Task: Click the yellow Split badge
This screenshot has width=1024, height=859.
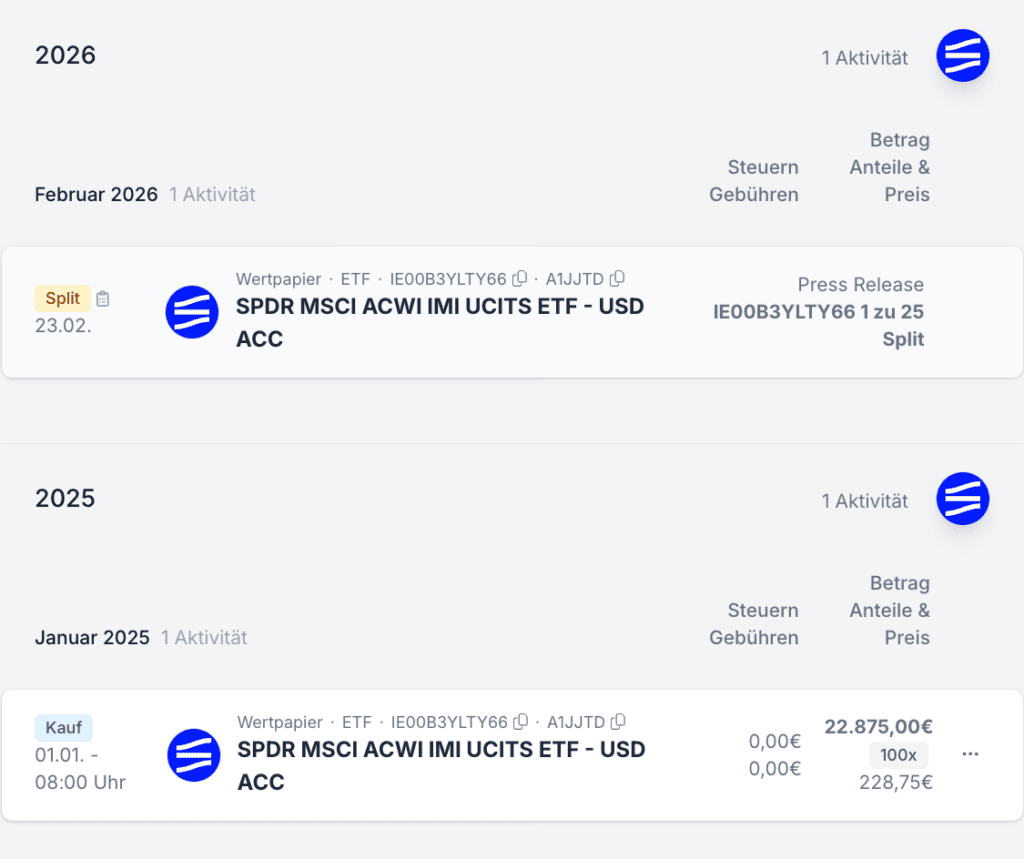Action: point(63,298)
